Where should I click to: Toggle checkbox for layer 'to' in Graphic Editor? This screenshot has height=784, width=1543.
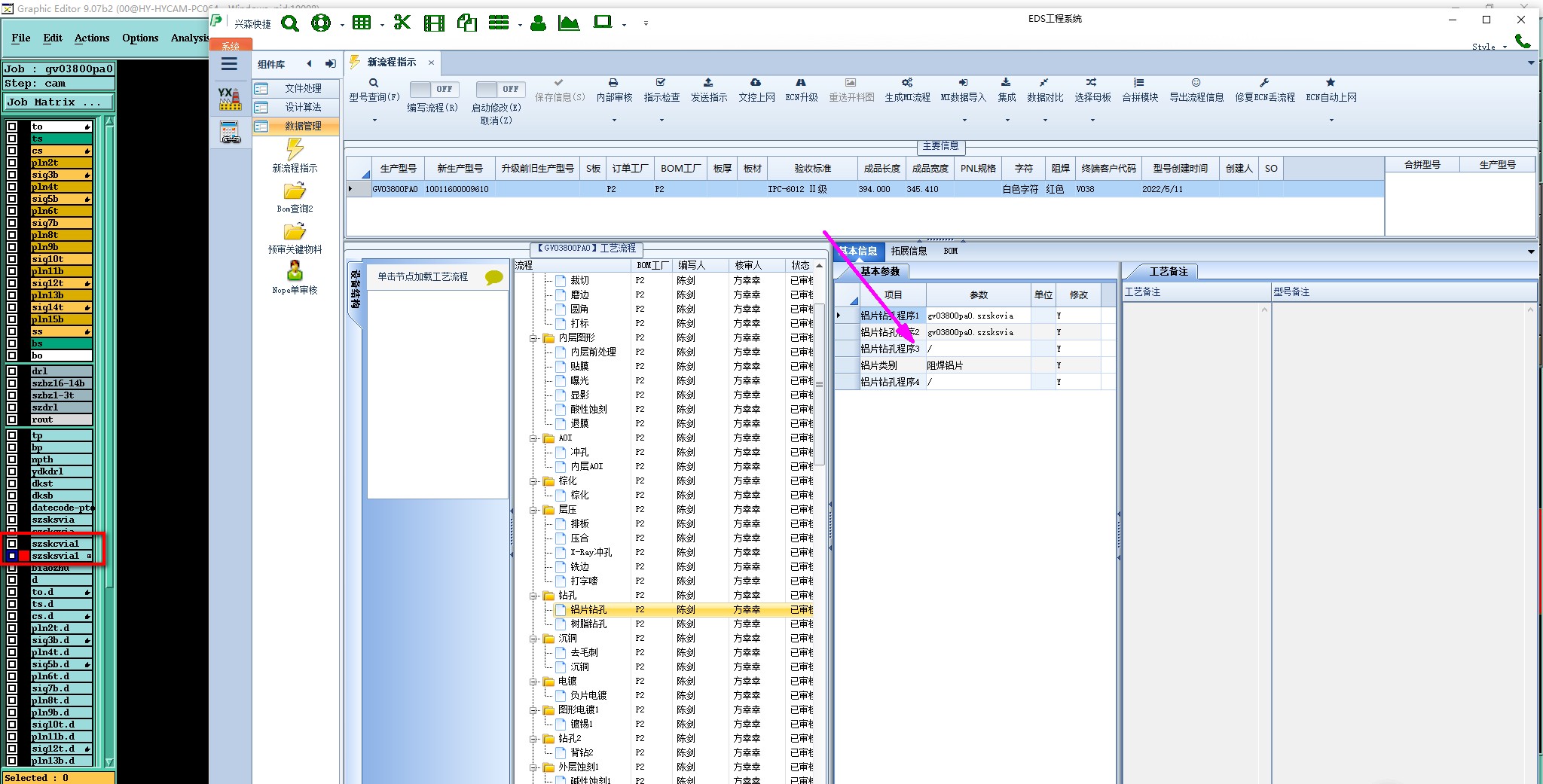12,127
